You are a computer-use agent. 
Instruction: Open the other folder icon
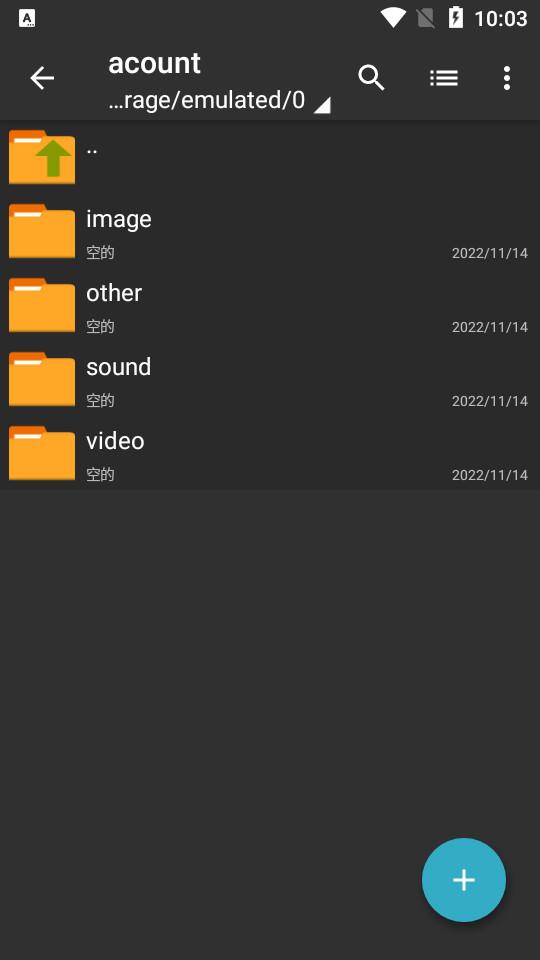tap(42, 305)
